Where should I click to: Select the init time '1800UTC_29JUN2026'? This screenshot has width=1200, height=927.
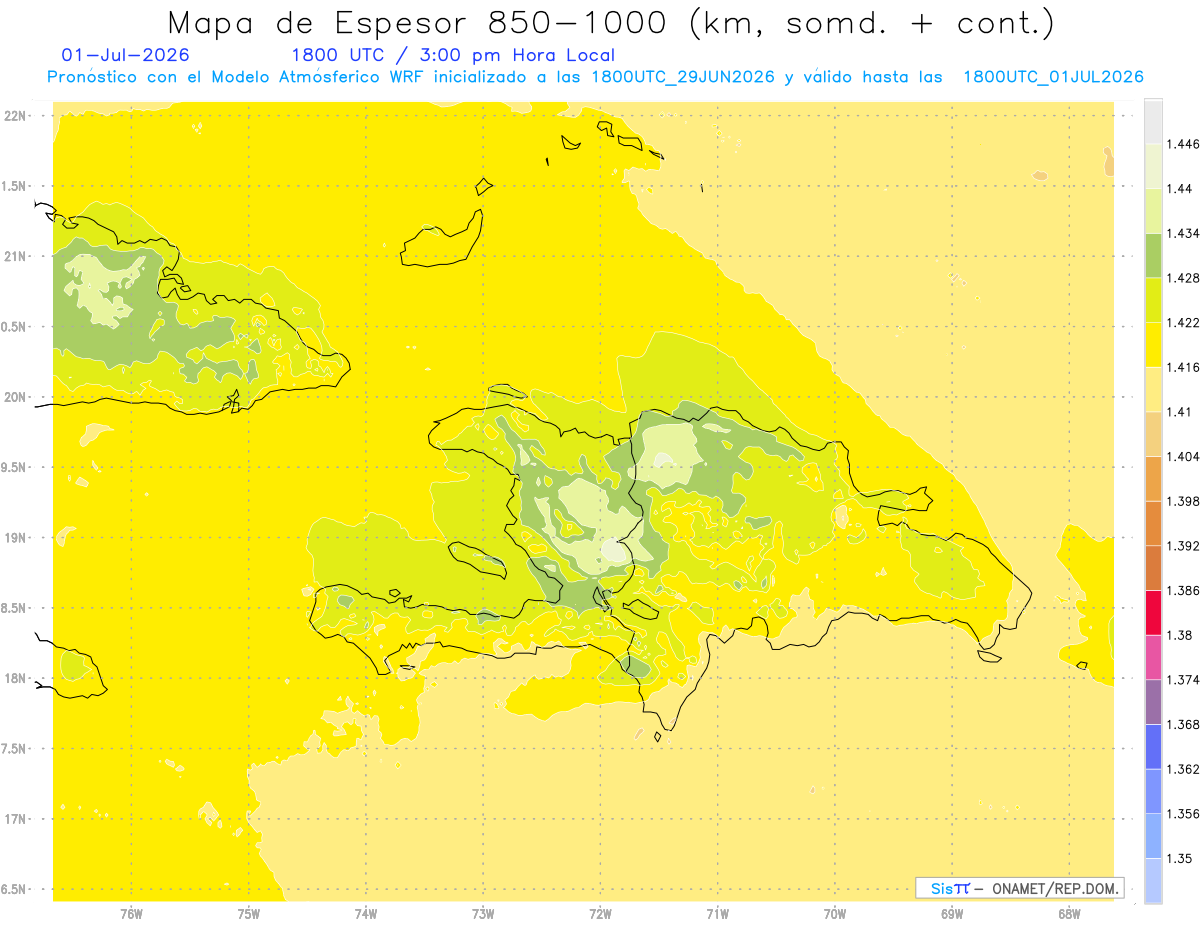(683, 77)
